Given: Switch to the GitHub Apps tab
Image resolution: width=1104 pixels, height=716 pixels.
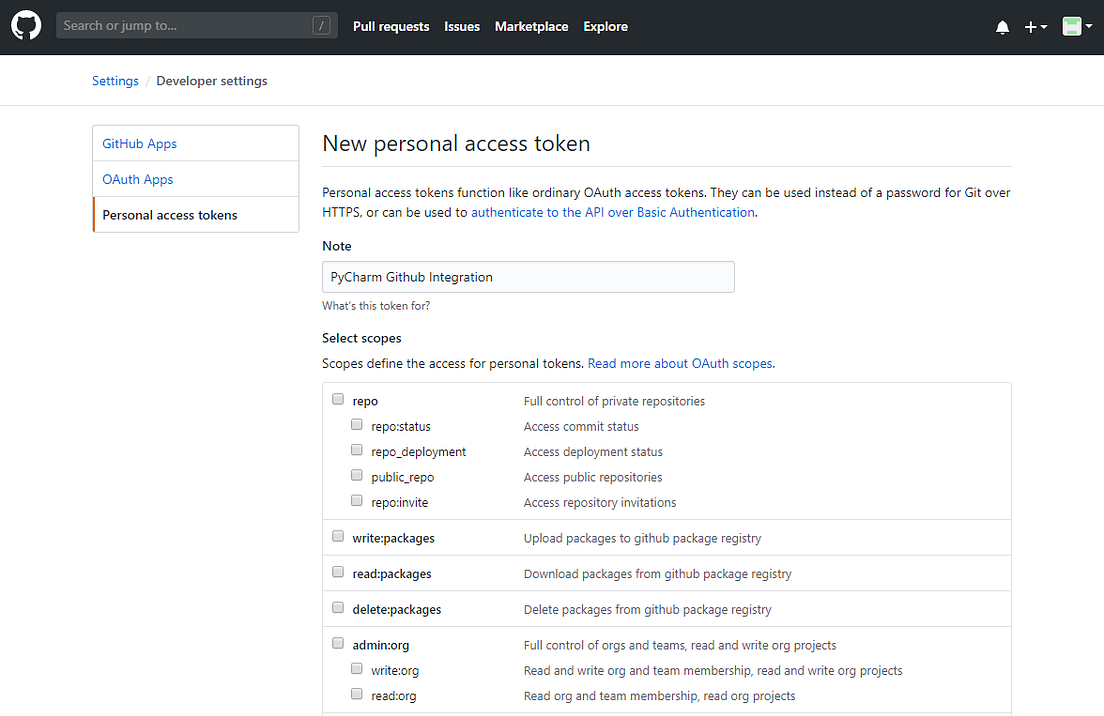Looking at the screenshot, I should [x=139, y=144].
